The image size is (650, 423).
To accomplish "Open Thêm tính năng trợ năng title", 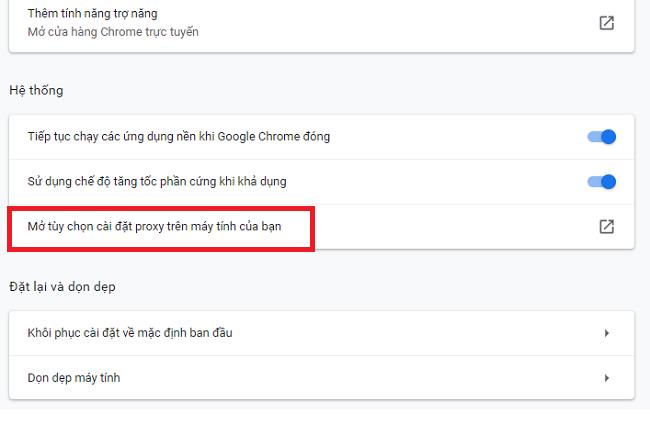I will tap(92, 14).
